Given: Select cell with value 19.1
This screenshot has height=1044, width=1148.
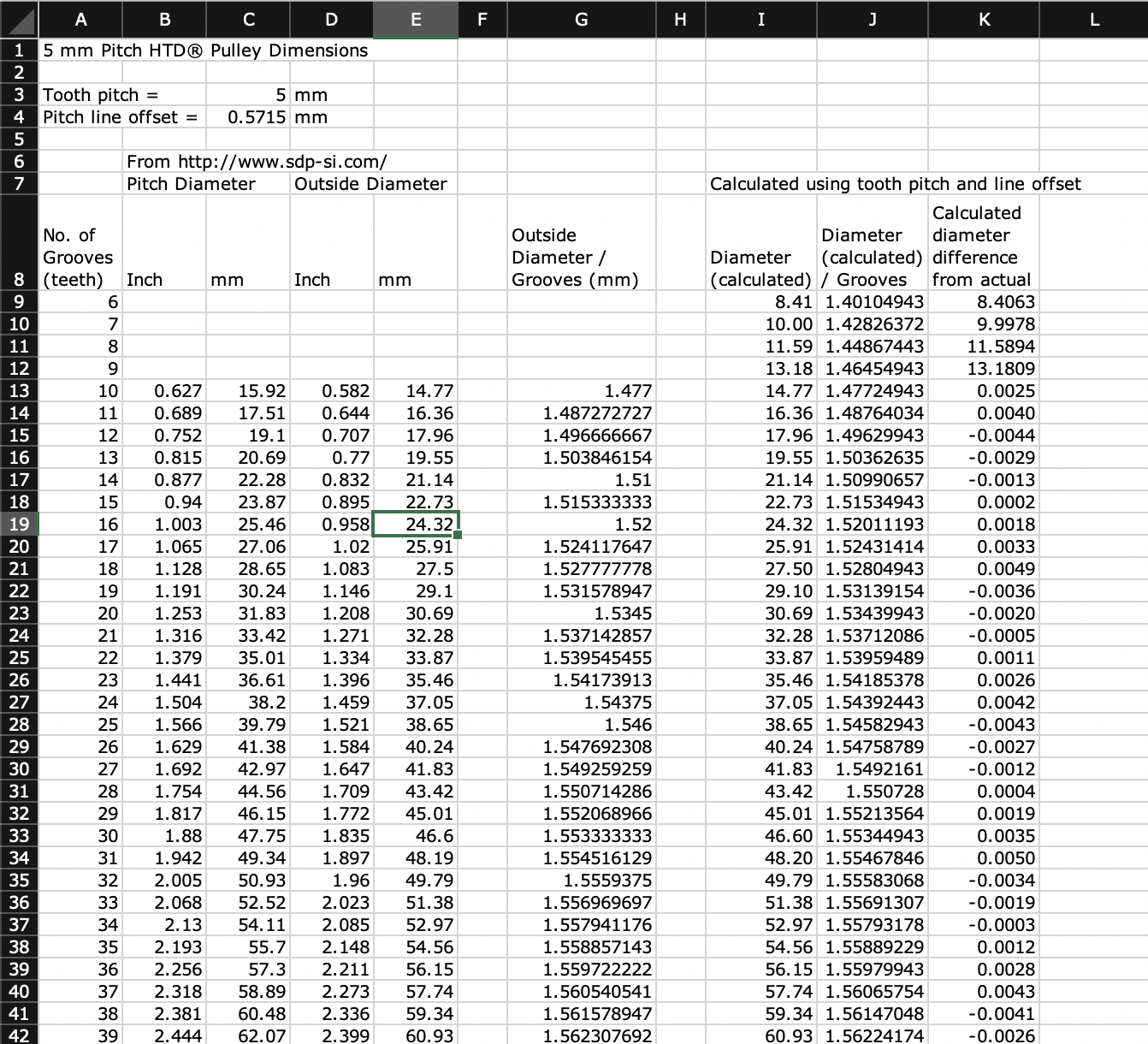Looking at the screenshot, I should pos(248,435).
